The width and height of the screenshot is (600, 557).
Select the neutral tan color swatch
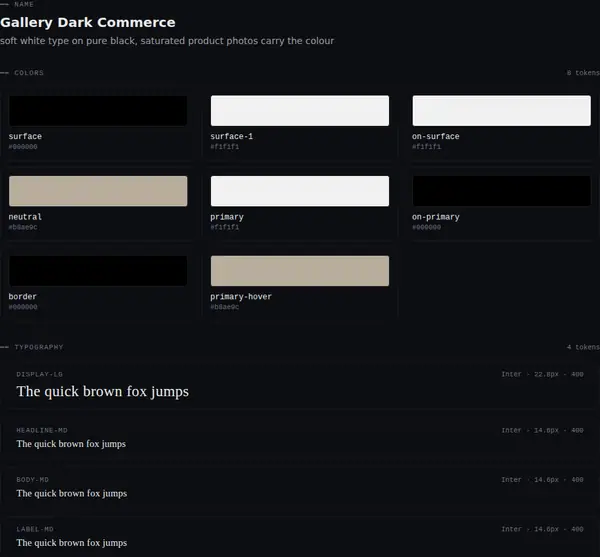(98, 191)
